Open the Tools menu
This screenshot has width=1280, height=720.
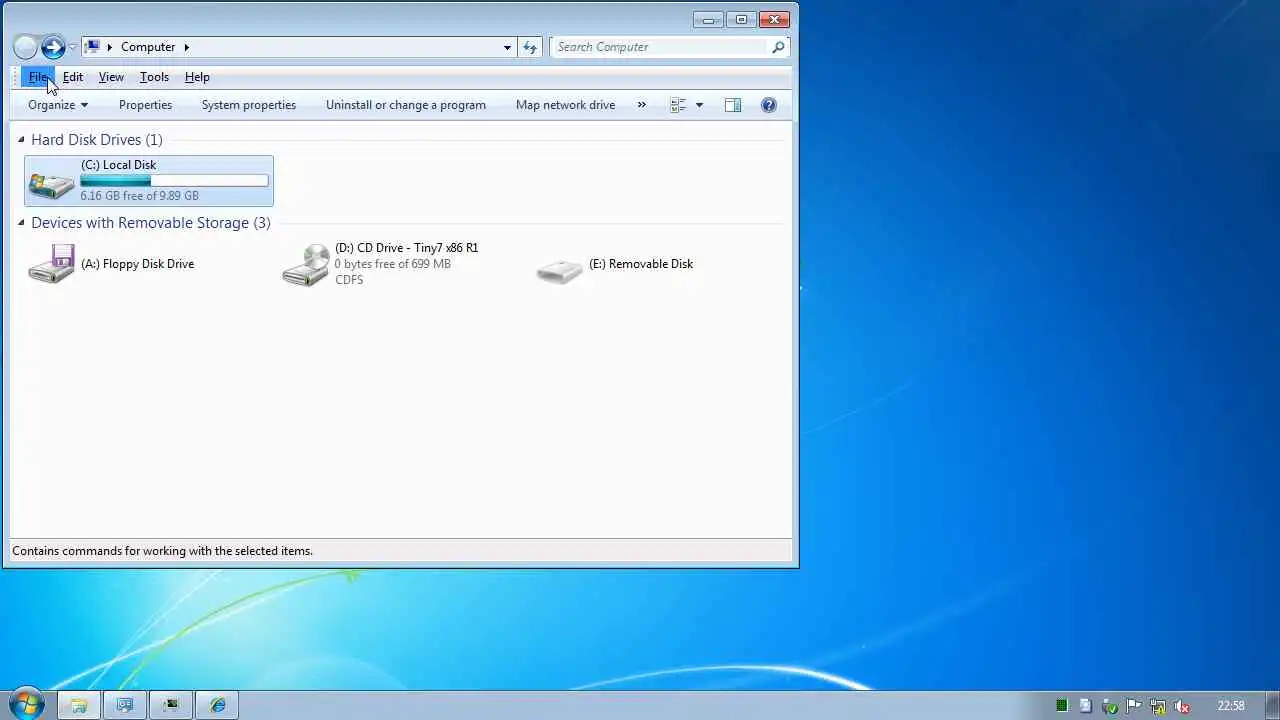(x=154, y=77)
